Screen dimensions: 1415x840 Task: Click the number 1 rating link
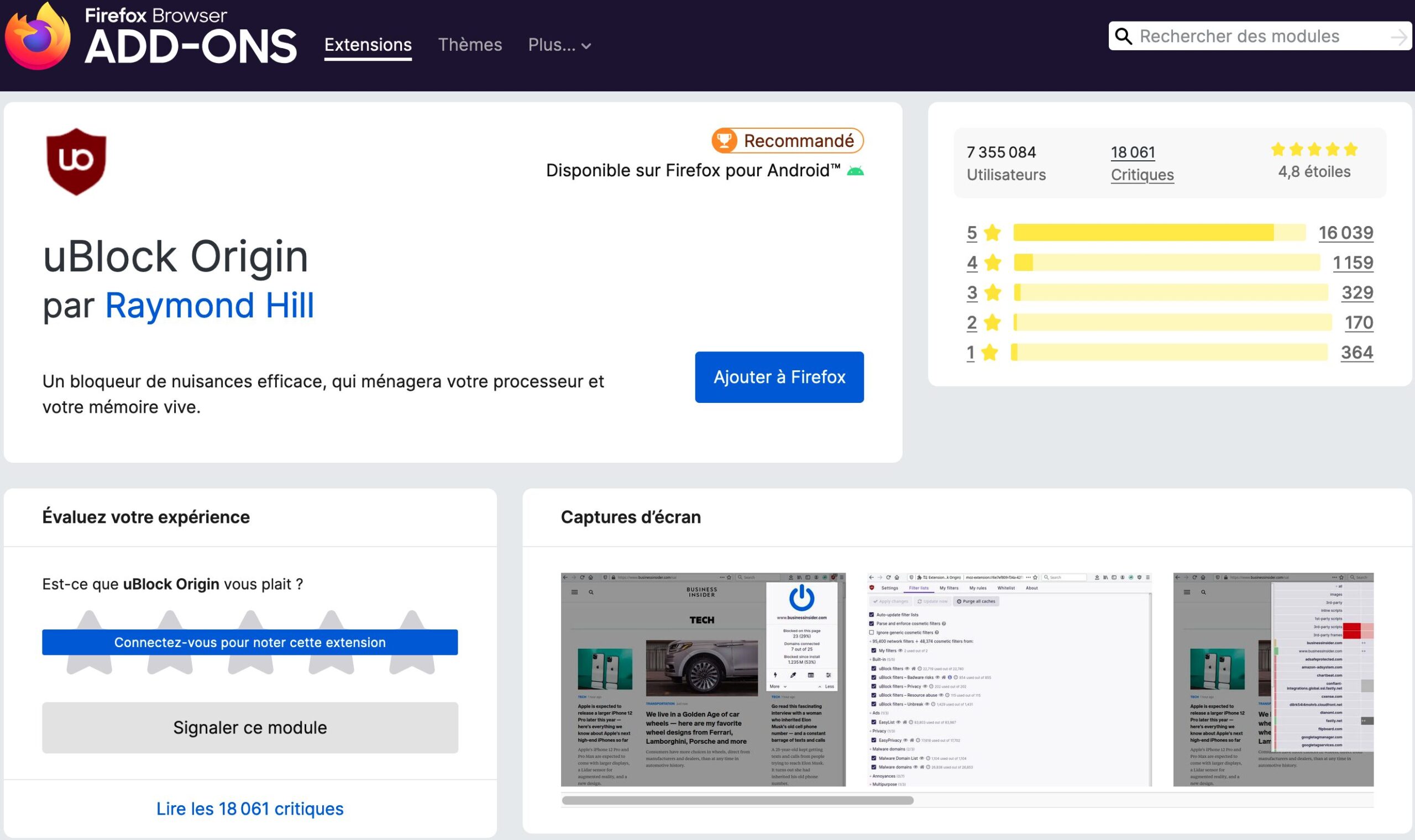[971, 353]
